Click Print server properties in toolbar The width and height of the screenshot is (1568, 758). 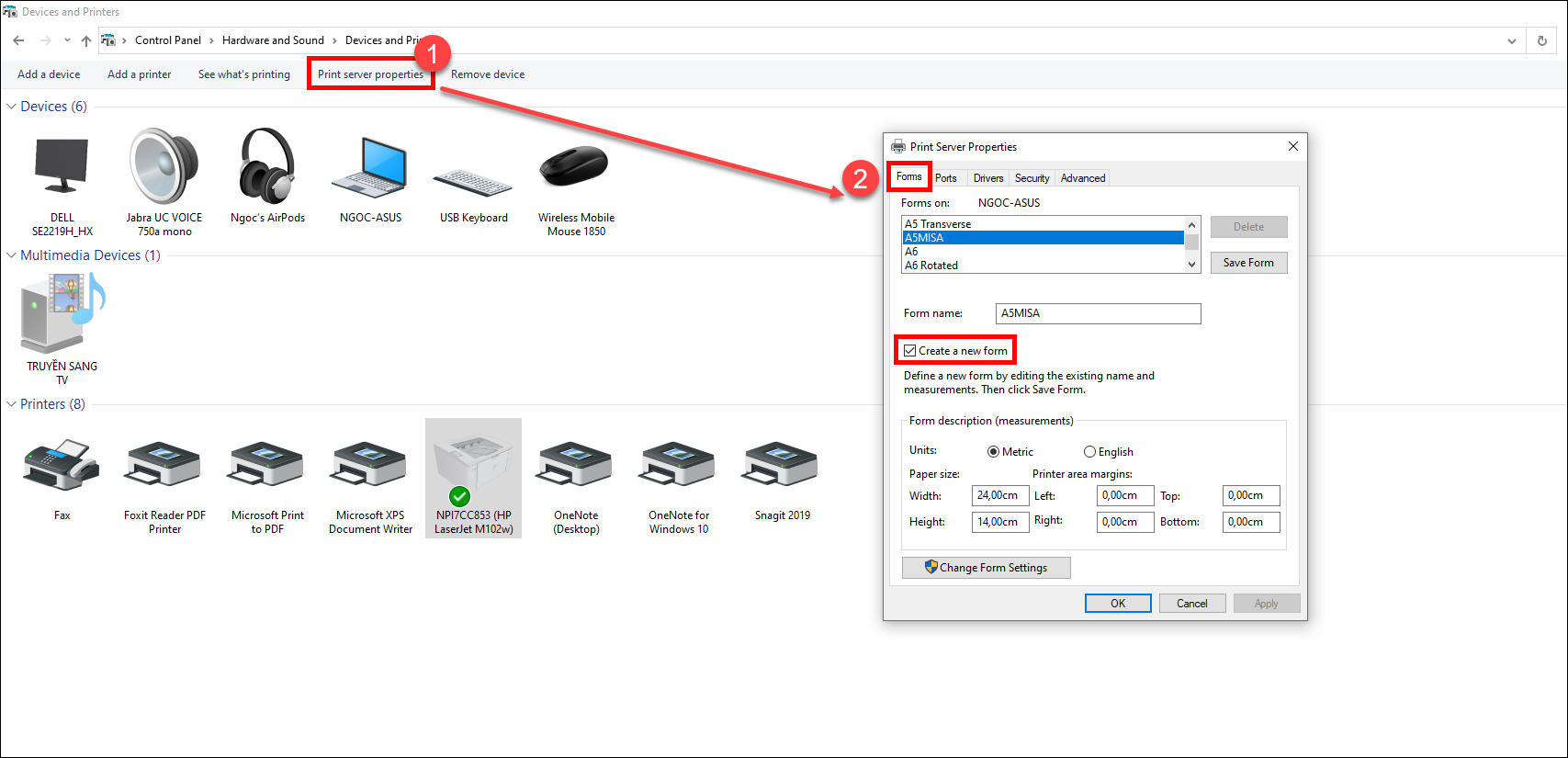point(370,74)
